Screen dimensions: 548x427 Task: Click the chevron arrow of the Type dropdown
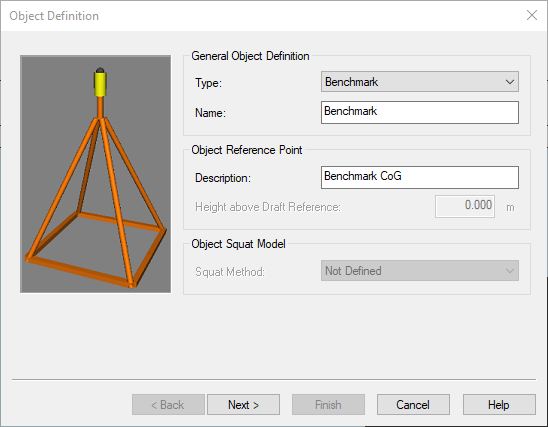(x=510, y=82)
